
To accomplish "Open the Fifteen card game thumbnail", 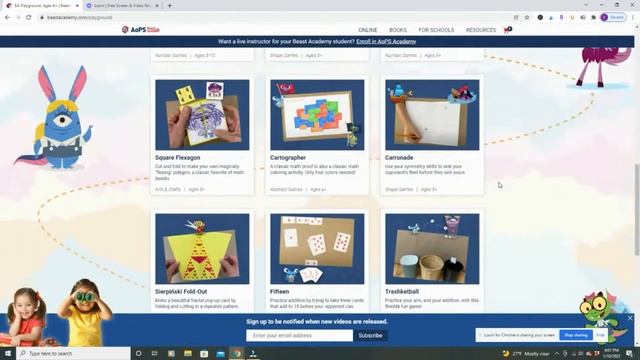I will pyautogui.click(x=317, y=249).
